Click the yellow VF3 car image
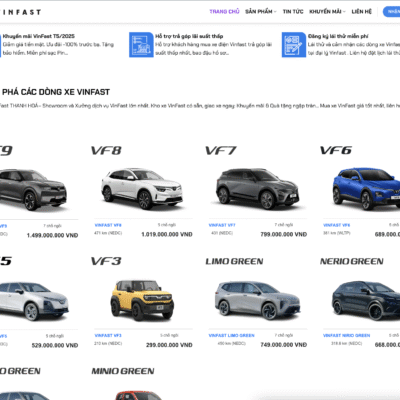400x400 pixels. [142, 300]
